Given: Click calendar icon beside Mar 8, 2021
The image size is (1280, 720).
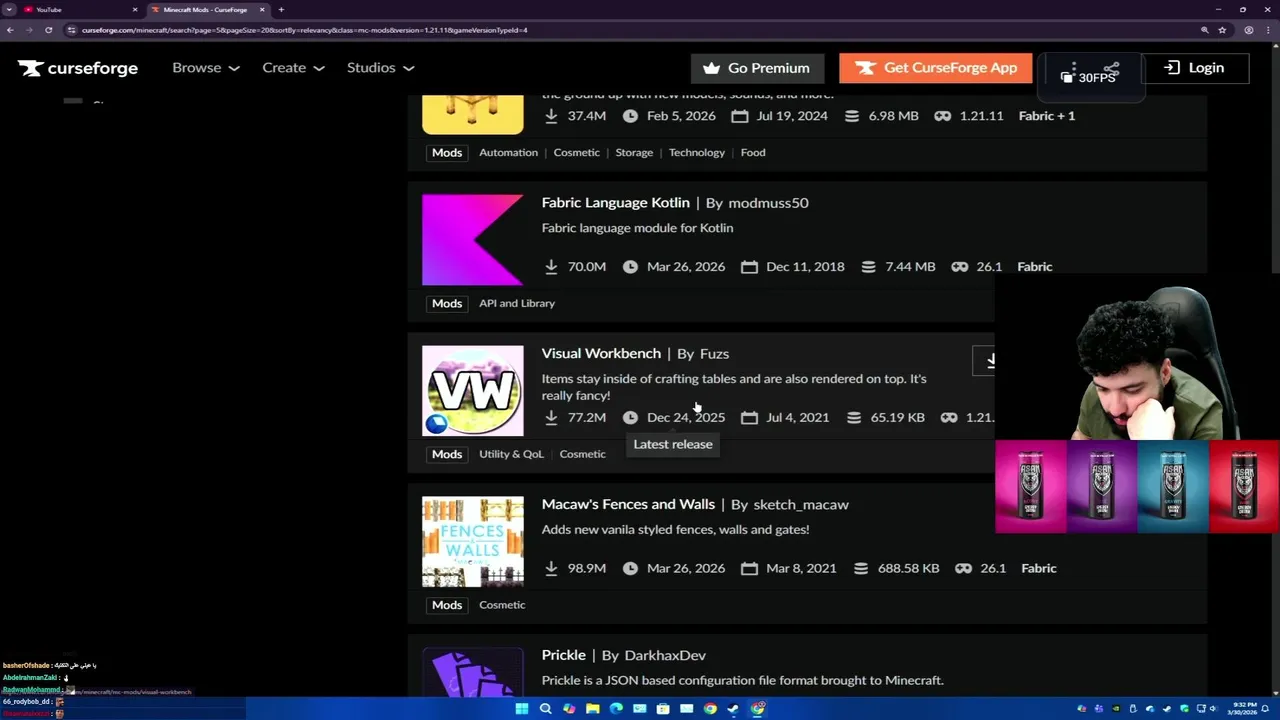Looking at the screenshot, I should click(x=749, y=568).
